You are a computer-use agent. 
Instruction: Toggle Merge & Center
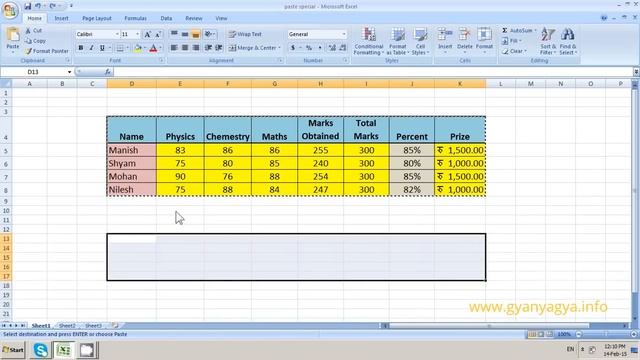pos(252,48)
